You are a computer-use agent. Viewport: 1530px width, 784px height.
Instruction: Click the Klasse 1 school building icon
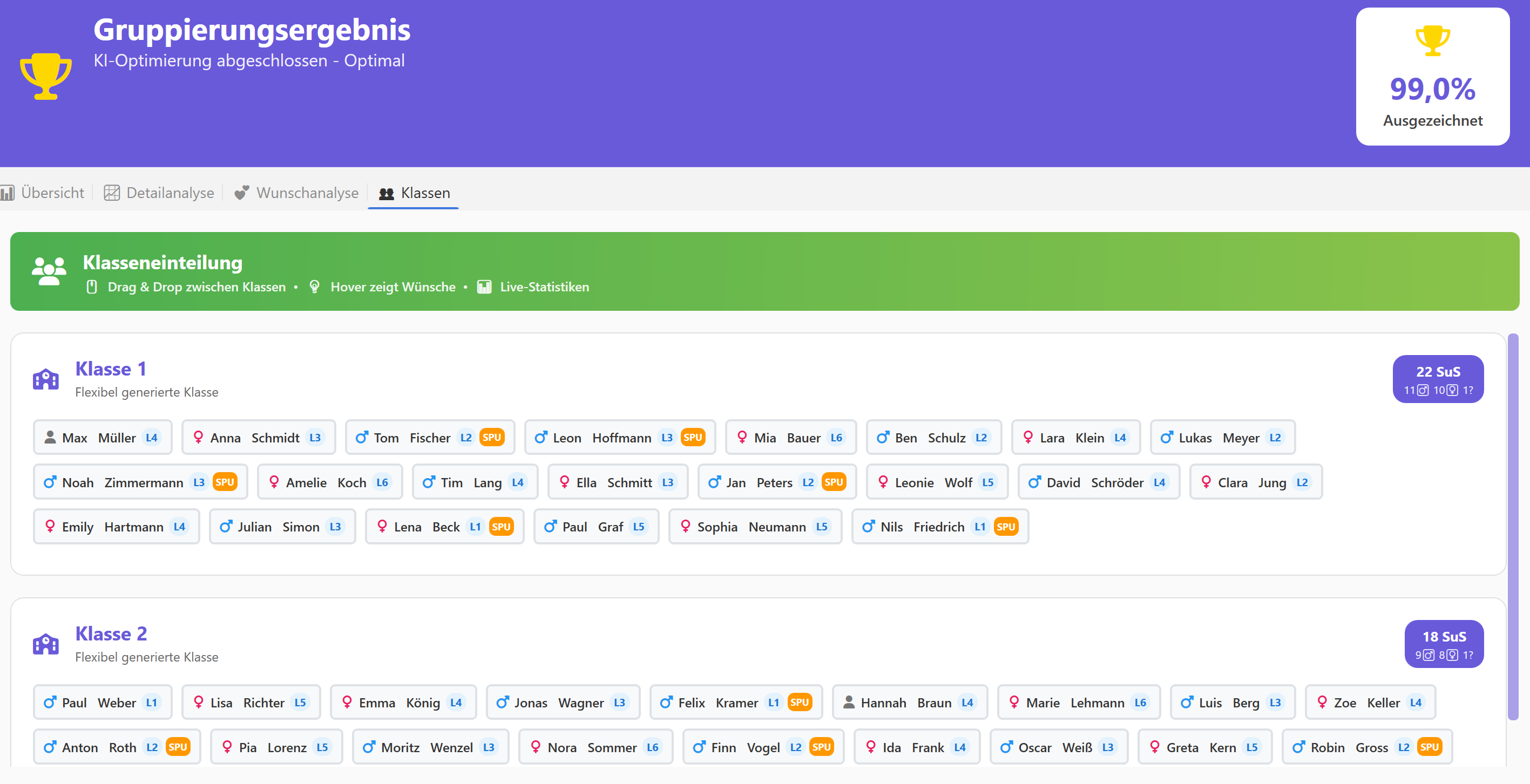click(x=46, y=379)
